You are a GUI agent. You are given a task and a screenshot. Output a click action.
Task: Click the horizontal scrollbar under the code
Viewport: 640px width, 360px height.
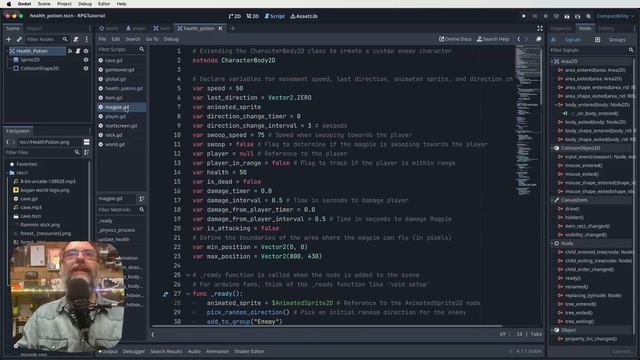(327, 326)
